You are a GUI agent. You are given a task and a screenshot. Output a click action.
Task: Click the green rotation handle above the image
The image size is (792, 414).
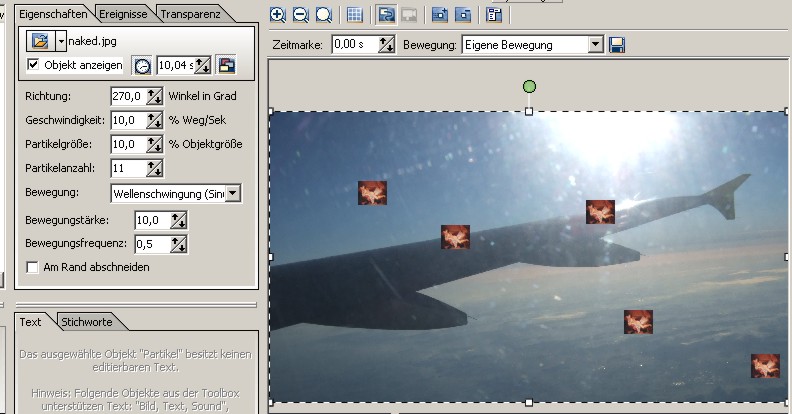click(x=529, y=87)
